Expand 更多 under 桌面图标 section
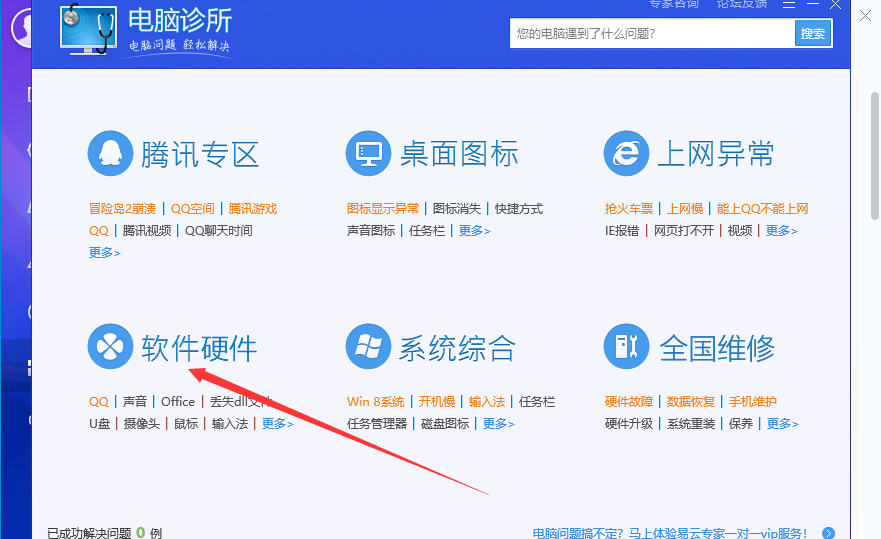Screen dimensions: 881x539 pyautogui.click(x=475, y=231)
